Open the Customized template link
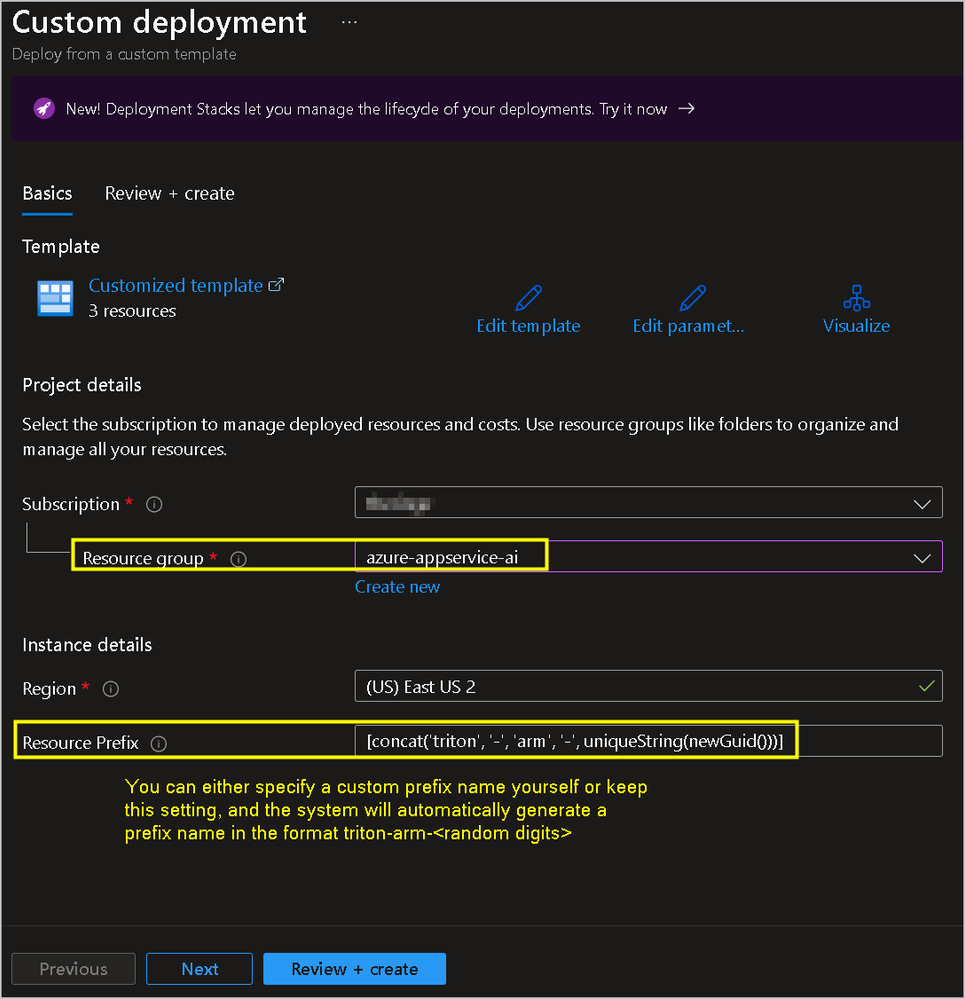The height and width of the screenshot is (999, 965). (x=175, y=285)
